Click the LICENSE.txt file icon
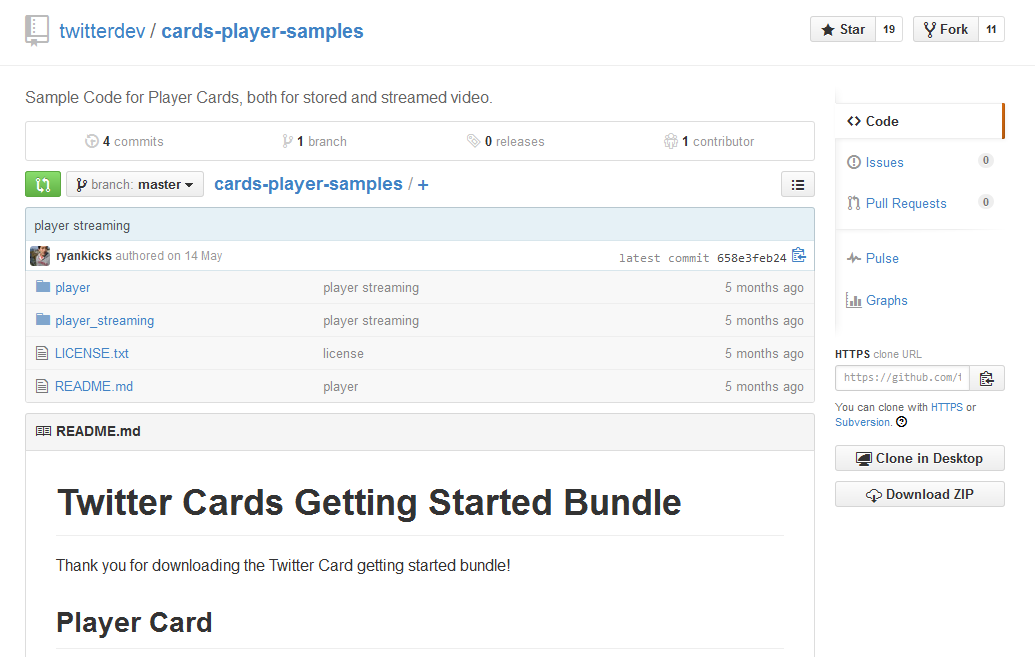This screenshot has width=1035, height=657. tap(42, 353)
